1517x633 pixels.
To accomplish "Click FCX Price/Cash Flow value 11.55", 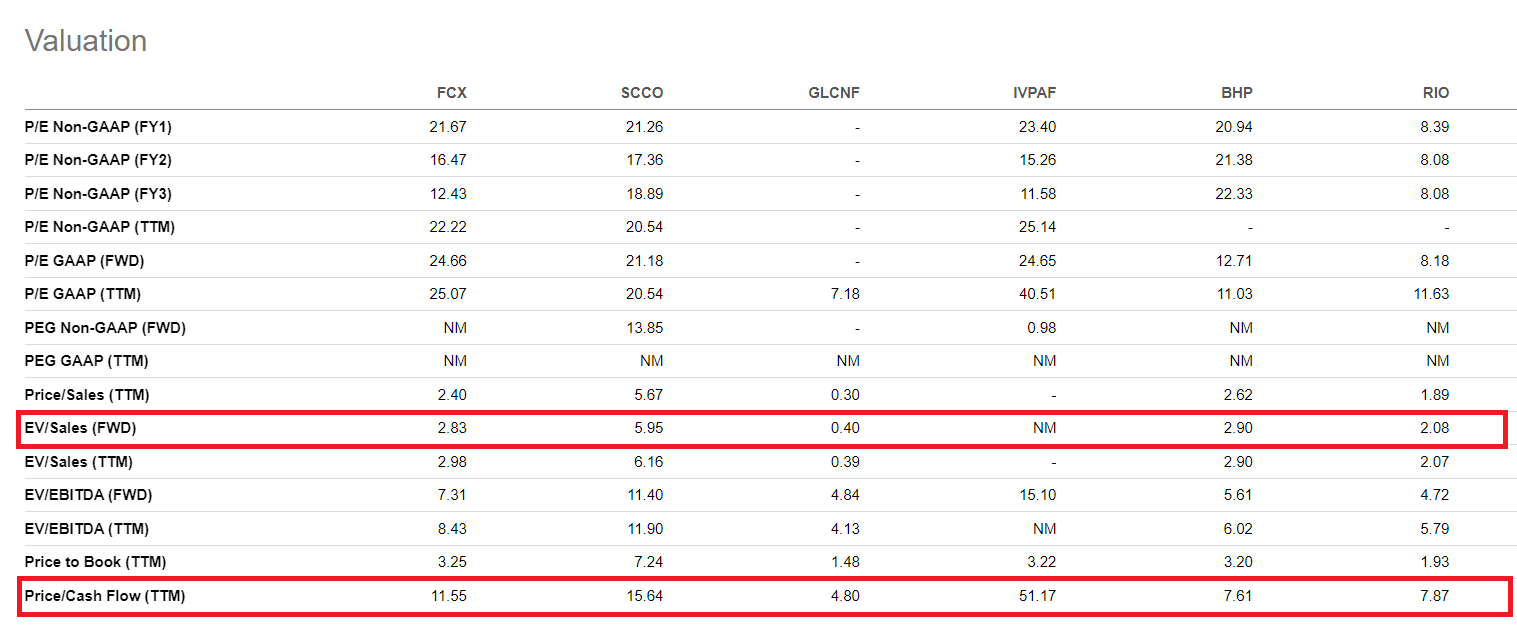I will click(x=449, y=596).
